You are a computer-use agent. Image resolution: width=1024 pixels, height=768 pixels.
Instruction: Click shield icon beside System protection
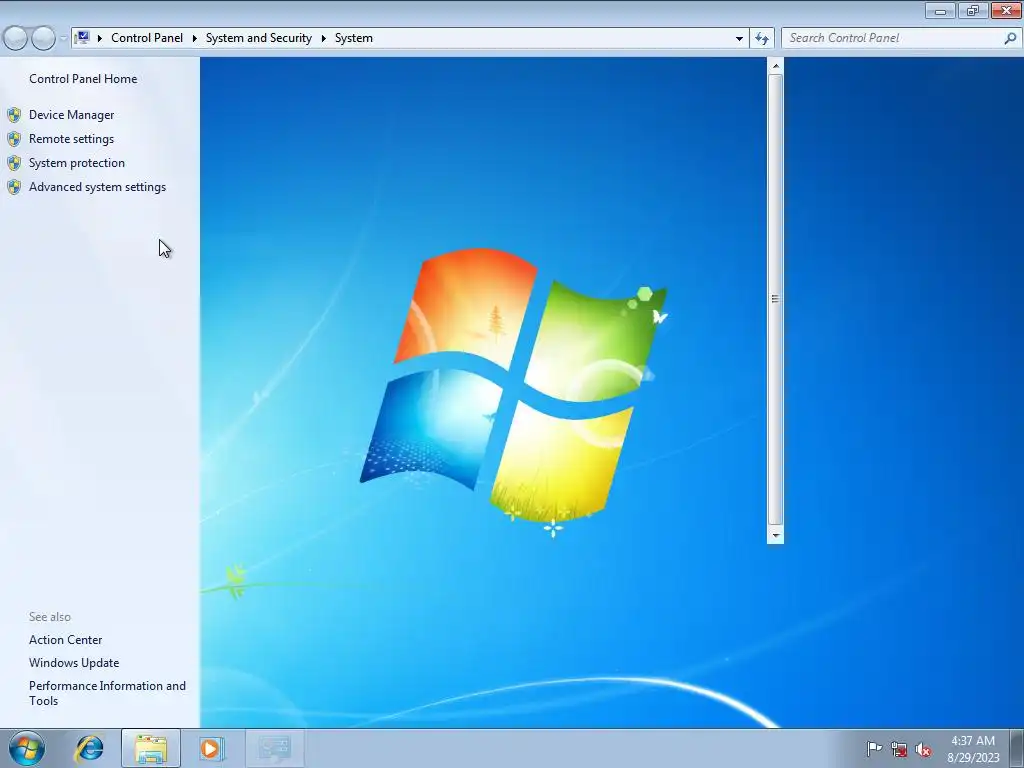tap(14, 163)
